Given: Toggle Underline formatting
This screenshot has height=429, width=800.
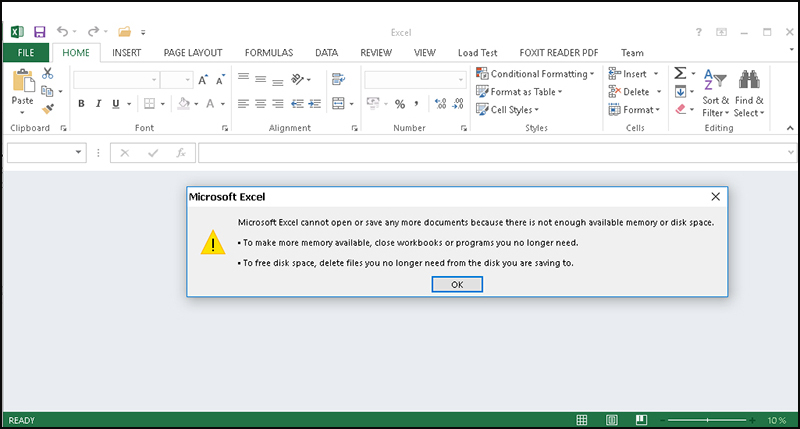Looking at the screenshot, I should point(116,103).
